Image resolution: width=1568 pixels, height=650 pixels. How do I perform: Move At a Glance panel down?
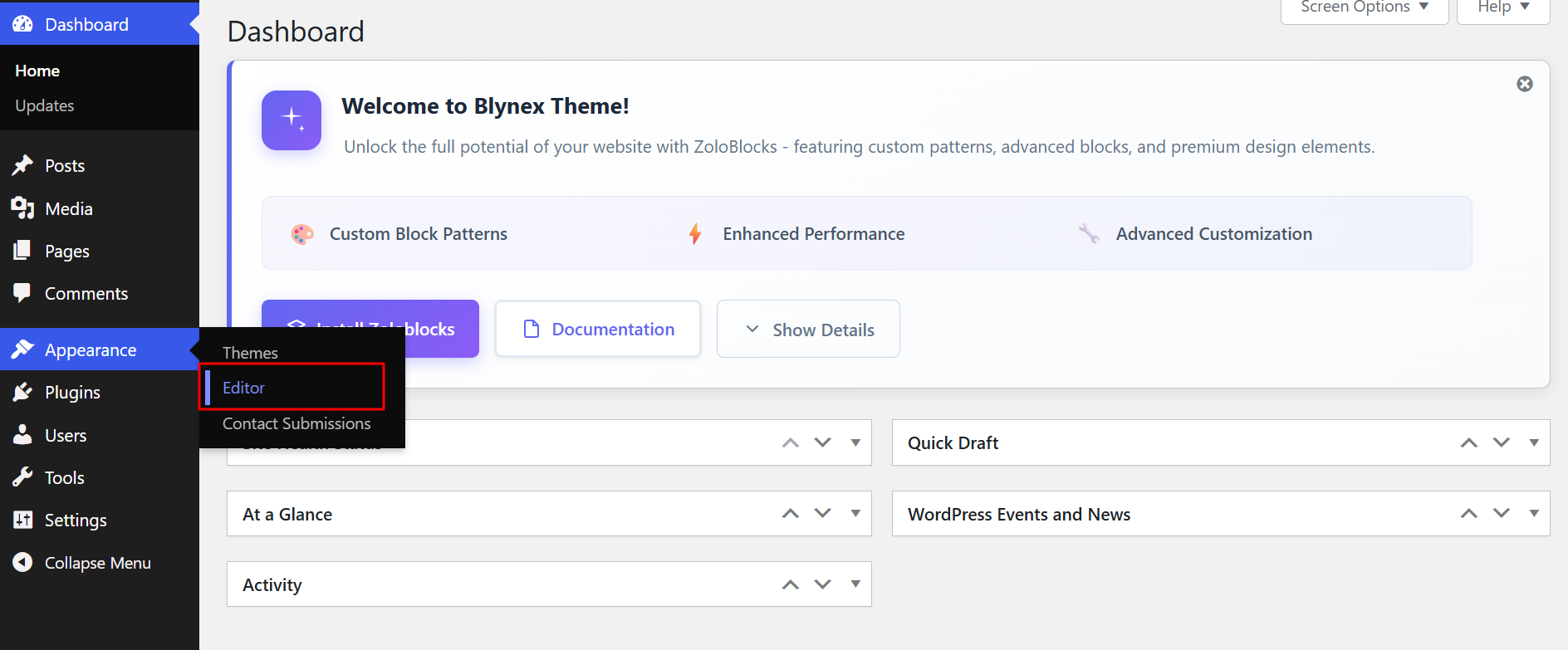pos(823,514)
